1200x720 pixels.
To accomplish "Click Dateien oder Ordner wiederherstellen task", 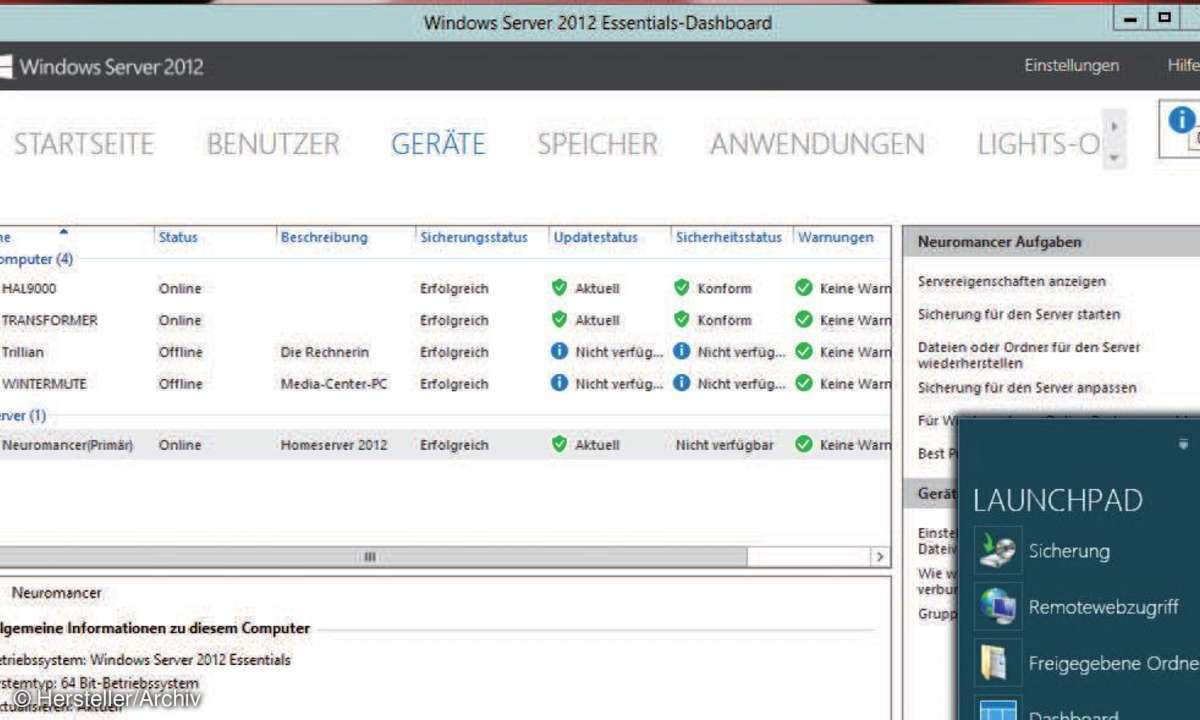I will click(1029, 355).
